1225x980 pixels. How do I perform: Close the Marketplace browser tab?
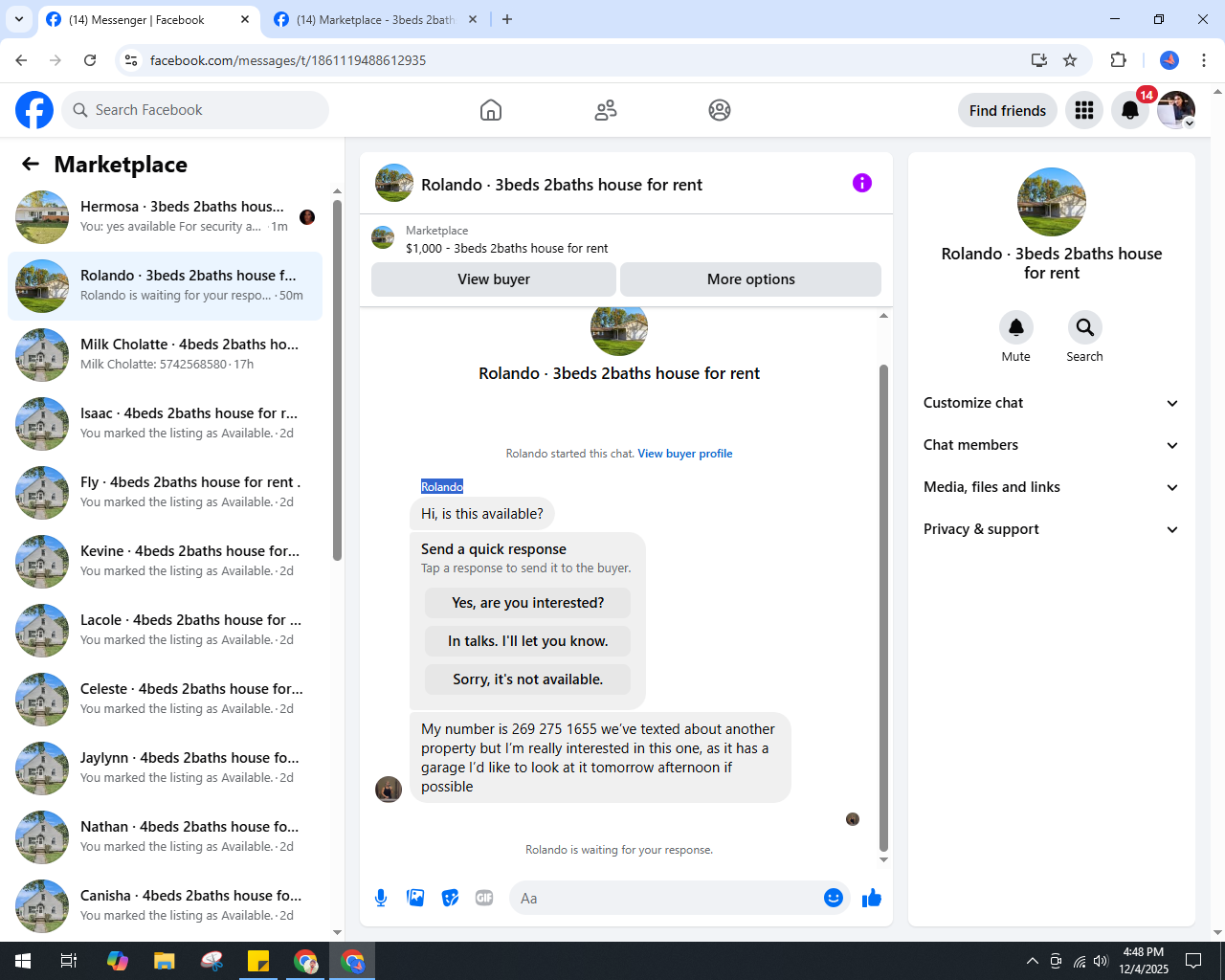[473, 19]
